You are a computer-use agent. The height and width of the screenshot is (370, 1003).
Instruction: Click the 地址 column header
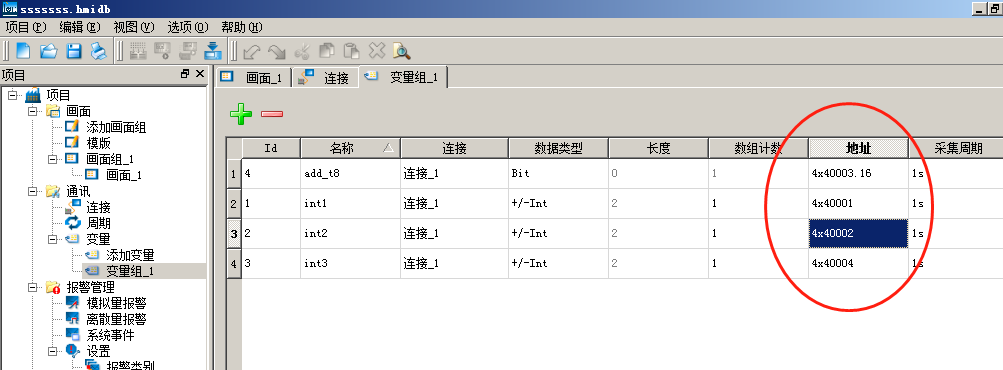(858, 149)
